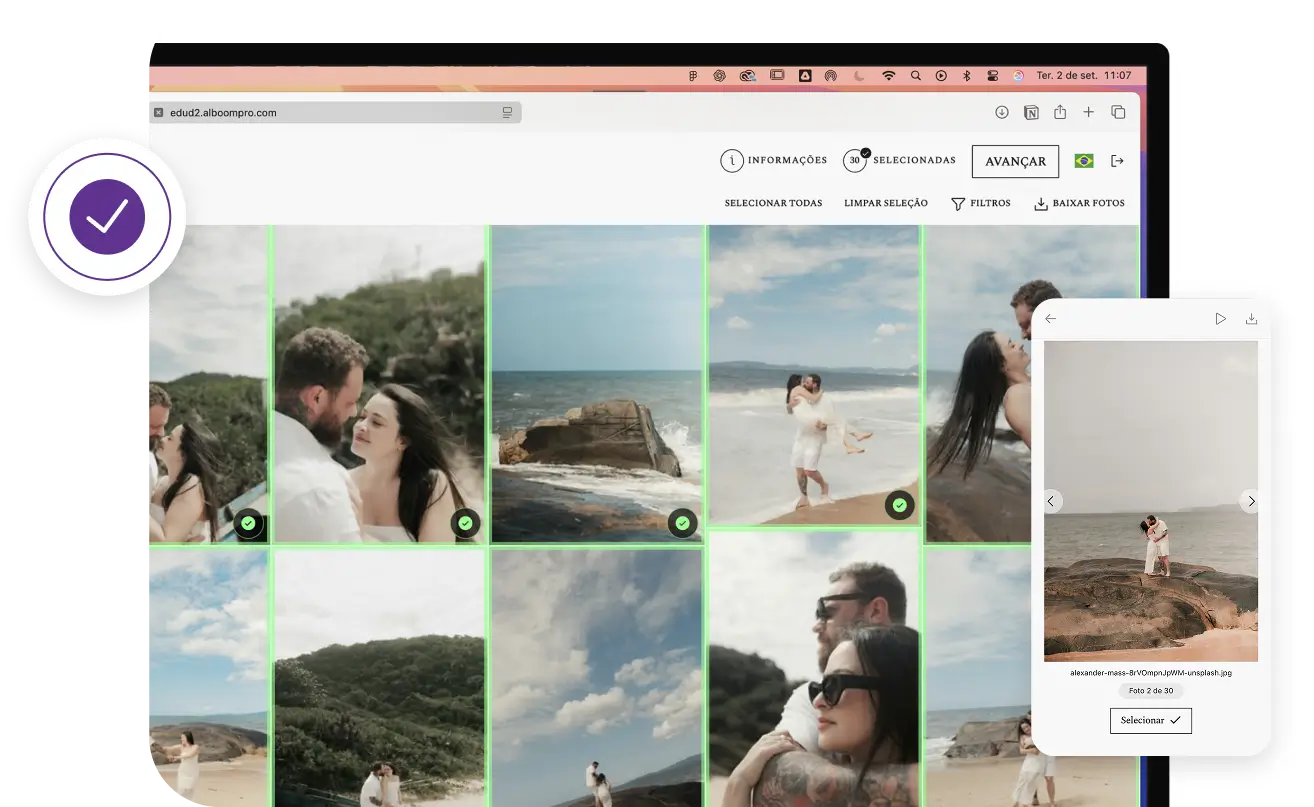The height and width of the screenshot is (807, 1314).
Task: Click Selecionar button in mobile preview
Action: (x=1150, y=720)
